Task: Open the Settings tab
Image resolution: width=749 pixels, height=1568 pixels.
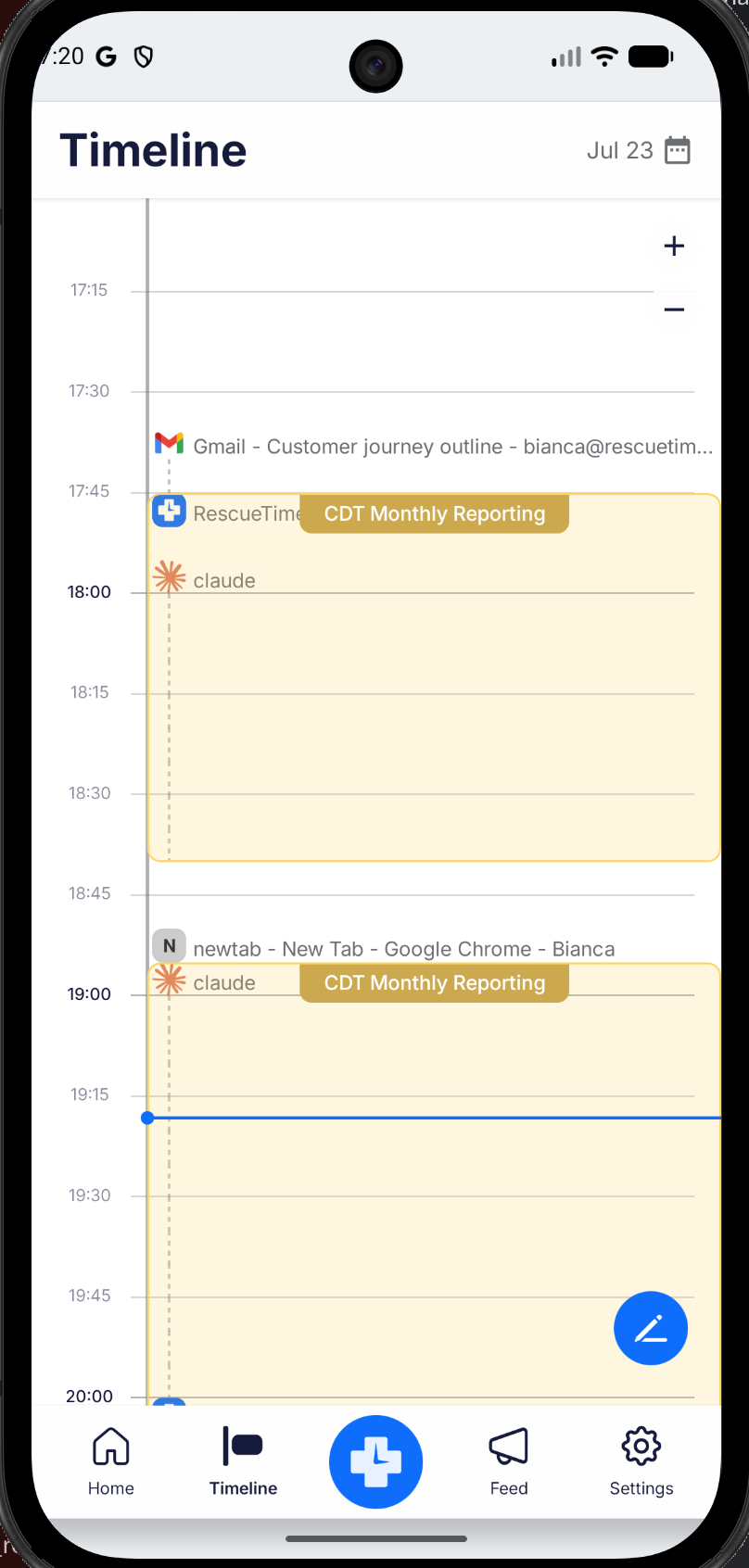Action: click(641, 1461)
